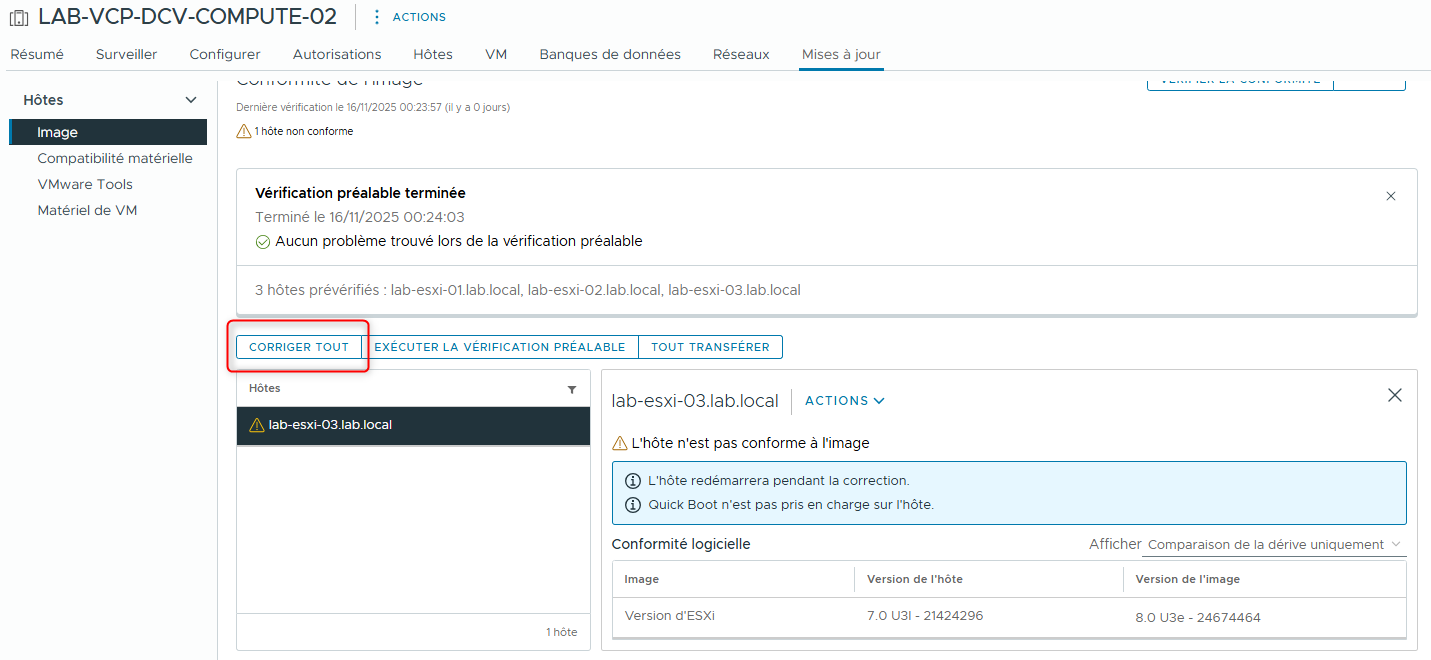Click warning icon next to lab-esxi-03.lab.local in list
This screenshot has height=660, width=1431.
click(258, 425)
